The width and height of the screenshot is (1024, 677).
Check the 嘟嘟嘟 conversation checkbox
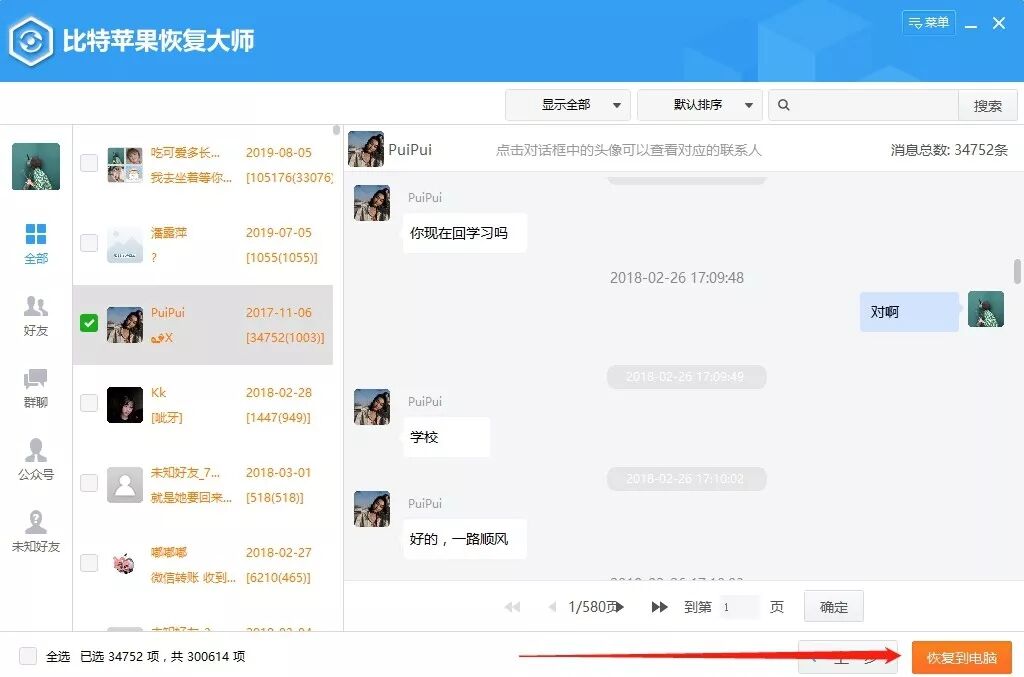click(89, 563)
